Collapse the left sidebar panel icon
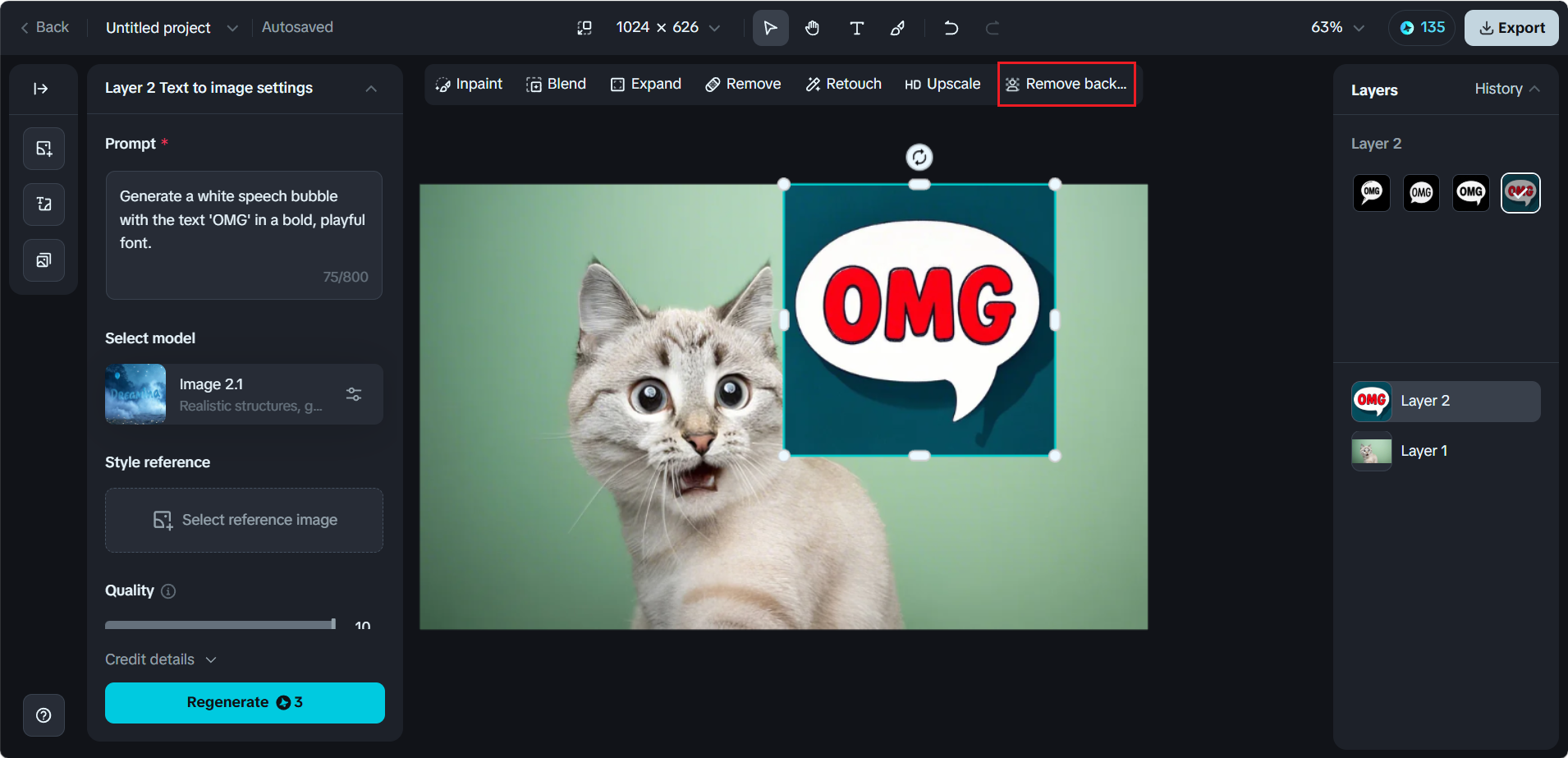Screen dimensions: 1568x758 [41, 89]
